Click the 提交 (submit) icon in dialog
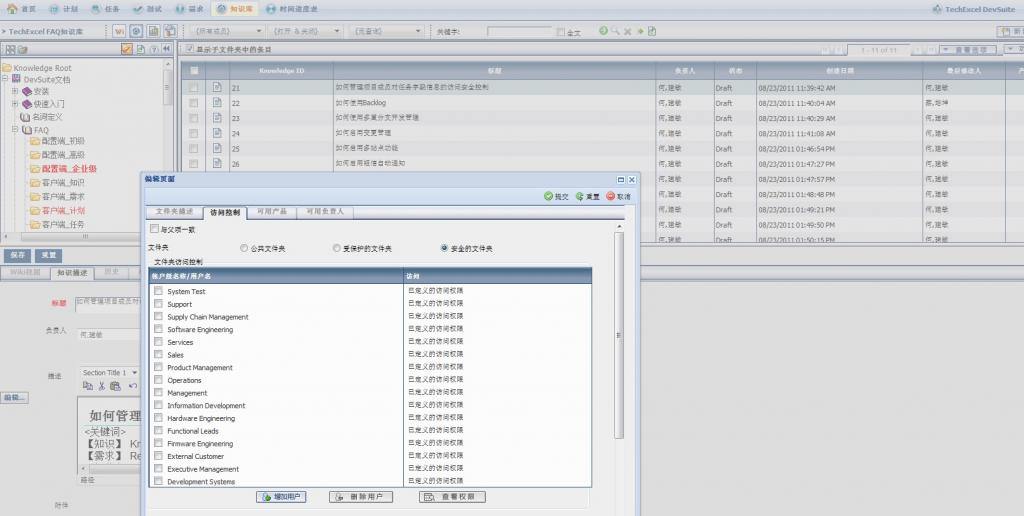The image size is (1024, 516). pos(549,197)
